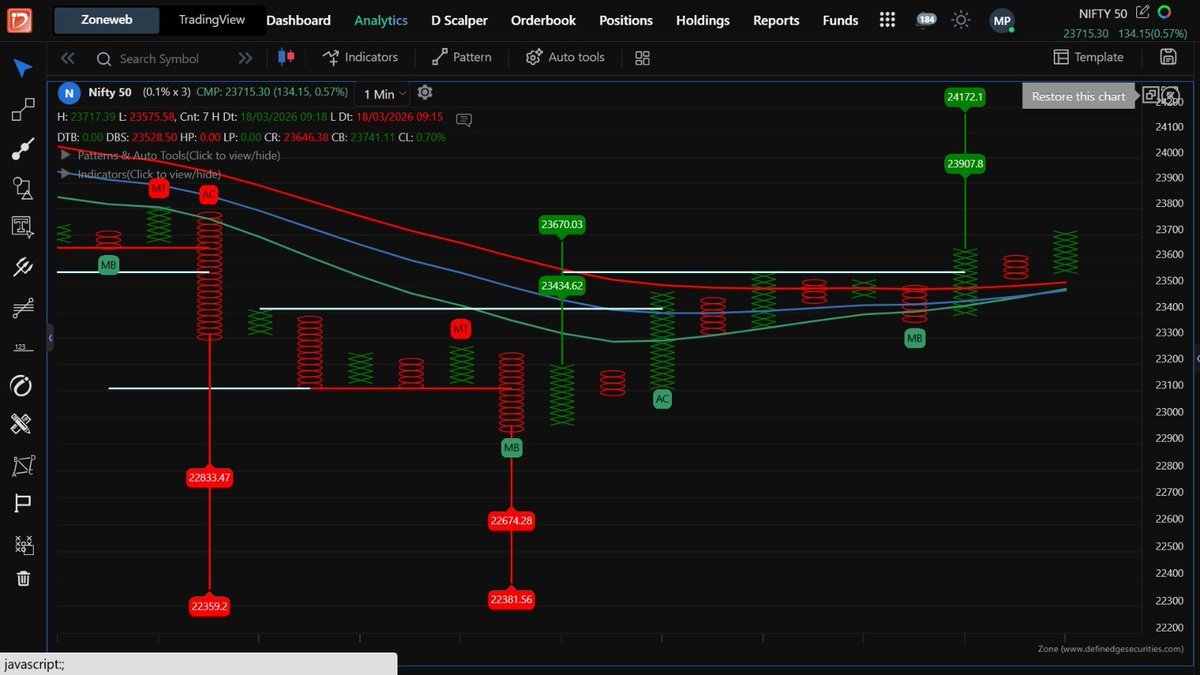Open D Scalper
Image resolution: width=1200 pixels, height=675 pixels.
click(x=459, y=20)
